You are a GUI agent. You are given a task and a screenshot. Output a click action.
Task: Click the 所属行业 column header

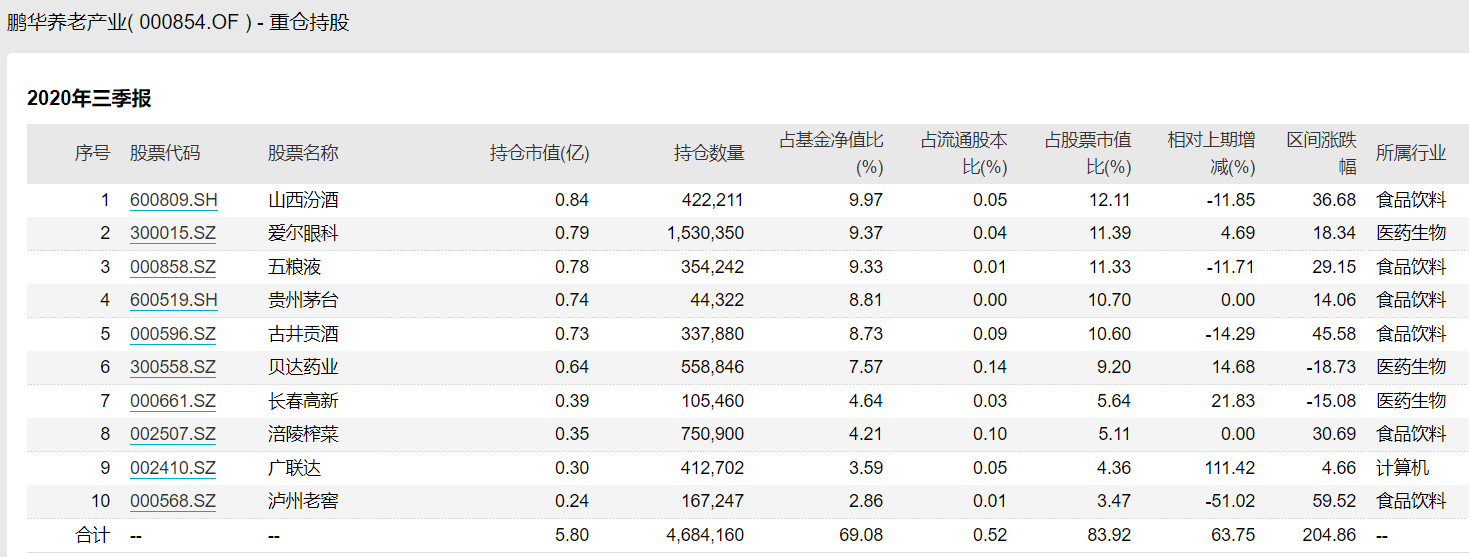(x=1411, y=153)
